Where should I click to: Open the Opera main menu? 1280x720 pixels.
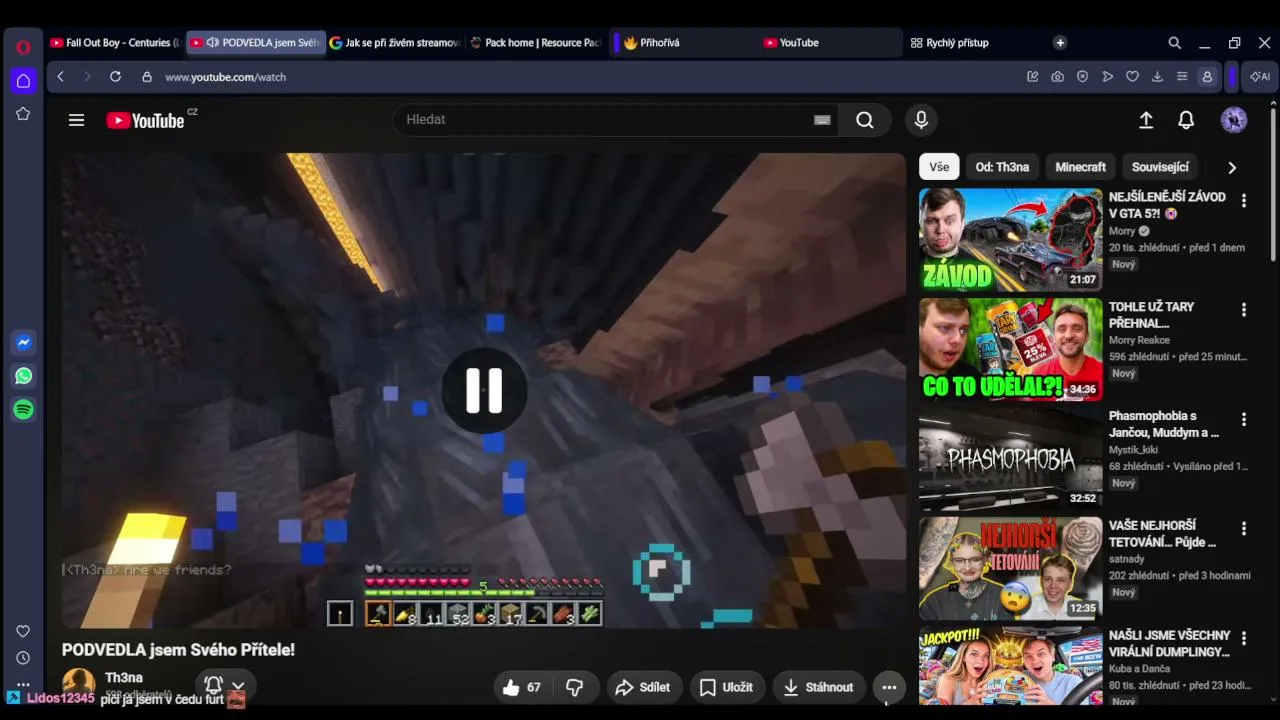coord(23,47)
